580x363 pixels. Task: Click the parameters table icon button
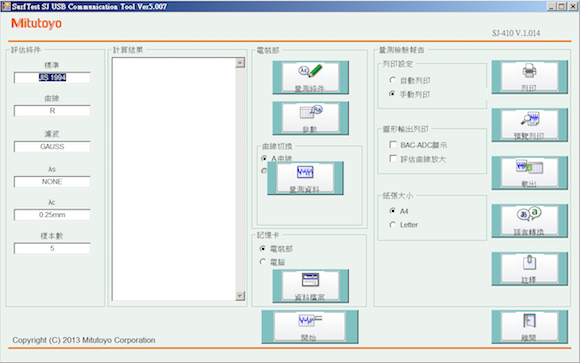(x=310, y=118)
